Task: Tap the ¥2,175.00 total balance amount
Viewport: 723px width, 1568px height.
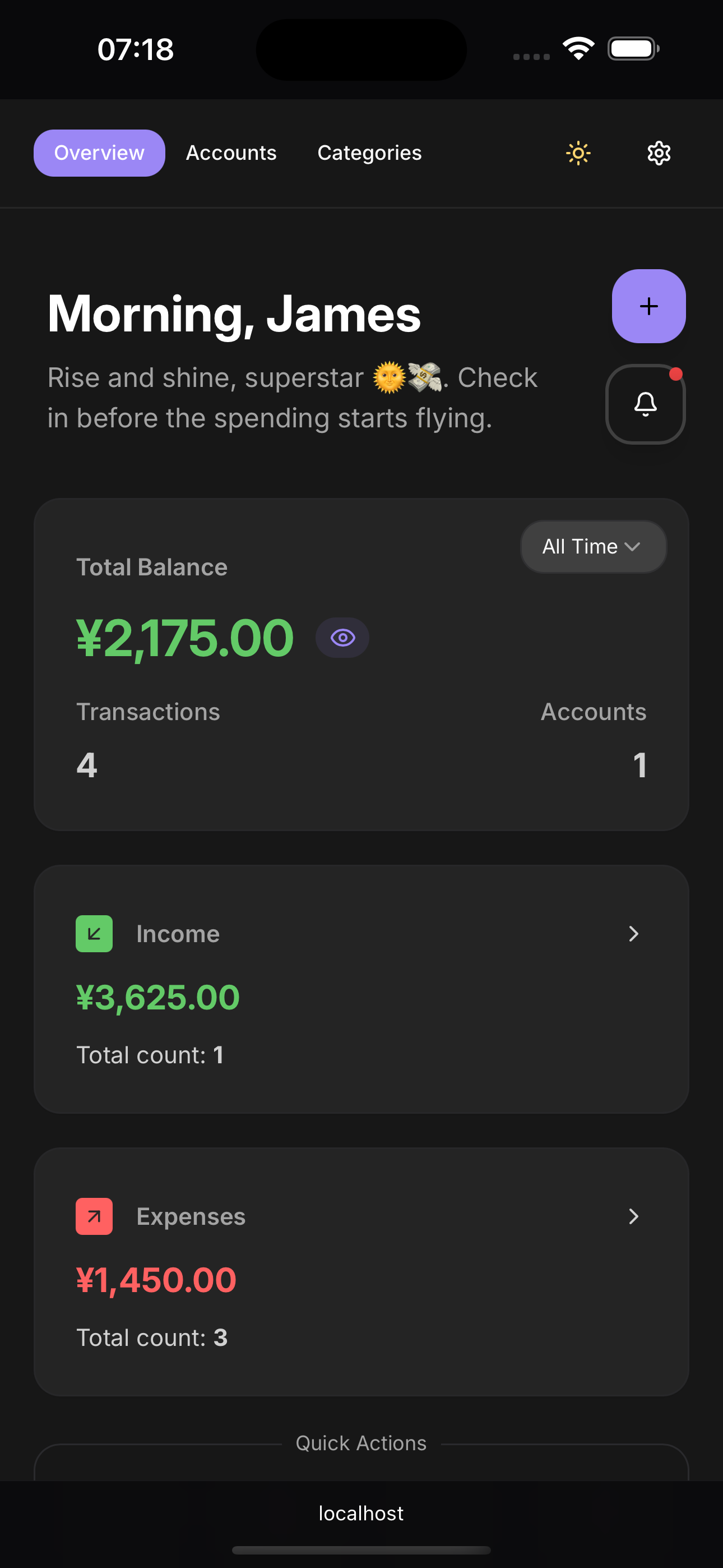Action: 185,638
